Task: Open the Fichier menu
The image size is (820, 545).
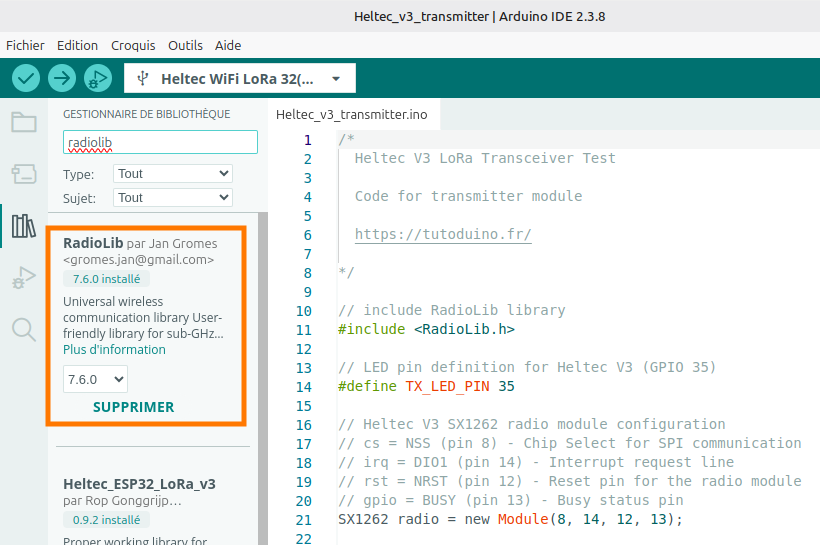Action: [x=25, y=46]
